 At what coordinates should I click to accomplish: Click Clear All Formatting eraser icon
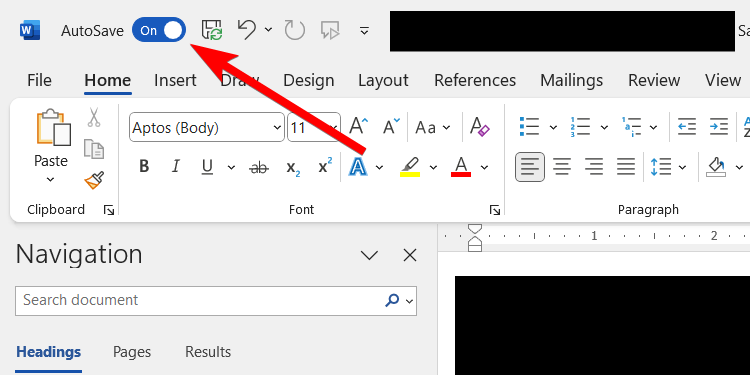point(480,127)
